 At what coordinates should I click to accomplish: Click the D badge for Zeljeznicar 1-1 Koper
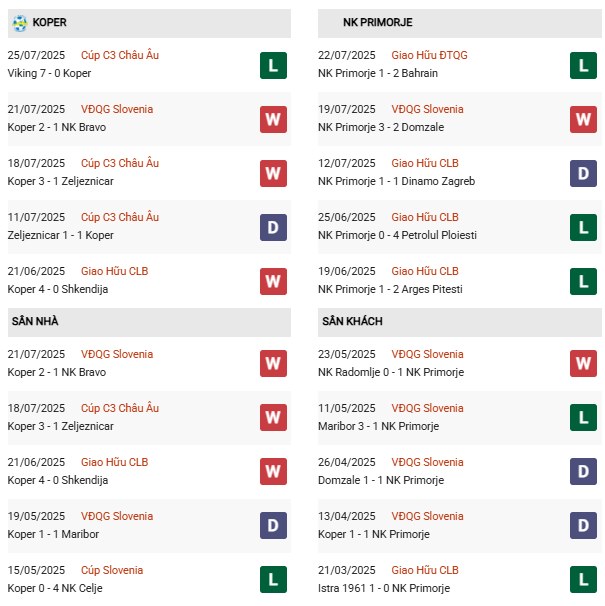pos(273,228)
